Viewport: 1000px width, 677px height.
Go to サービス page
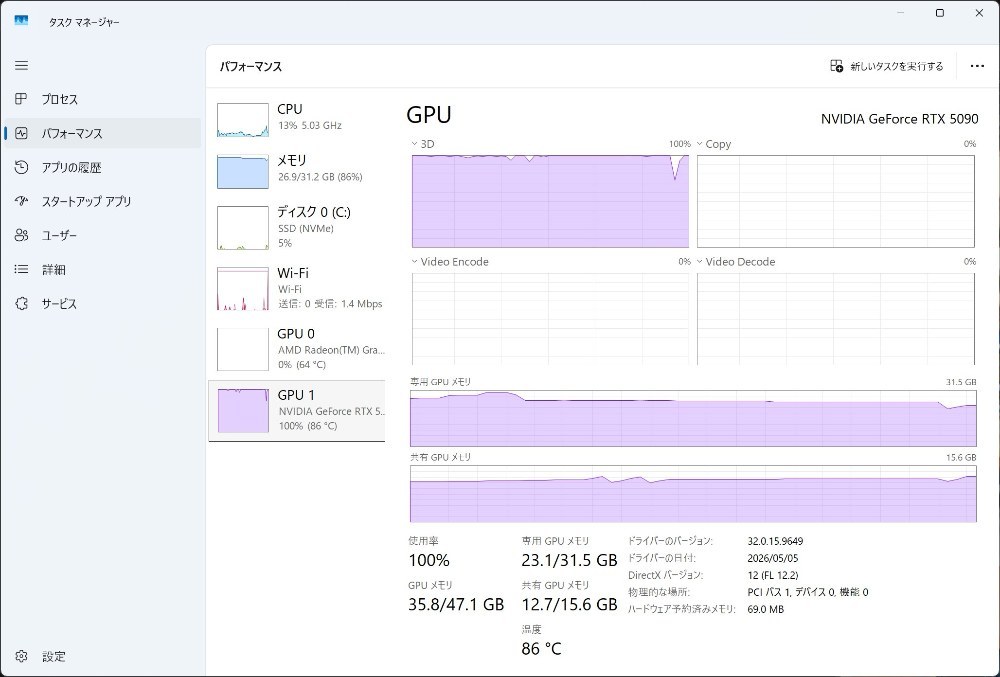point(102,303)
